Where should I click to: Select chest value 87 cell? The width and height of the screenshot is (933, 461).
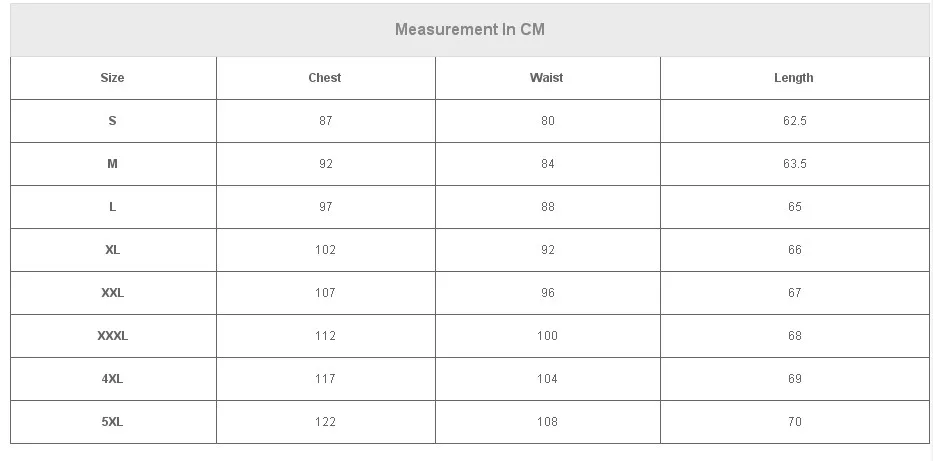pos(325,121)
